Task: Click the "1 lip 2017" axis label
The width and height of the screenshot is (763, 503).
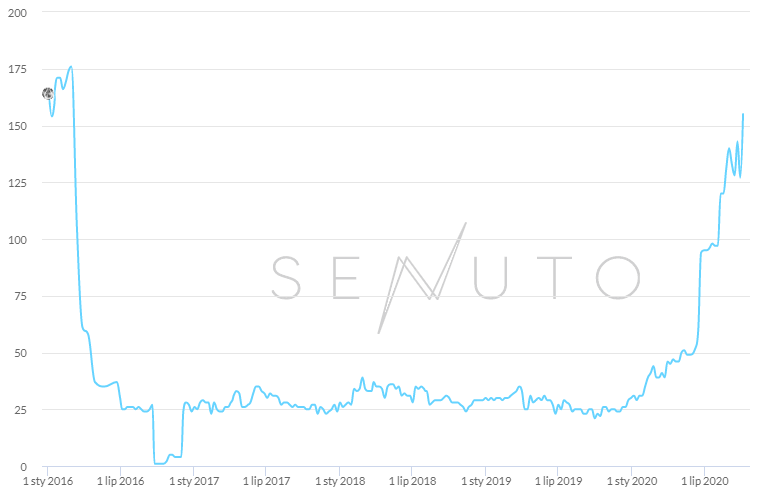Action: 266,481
